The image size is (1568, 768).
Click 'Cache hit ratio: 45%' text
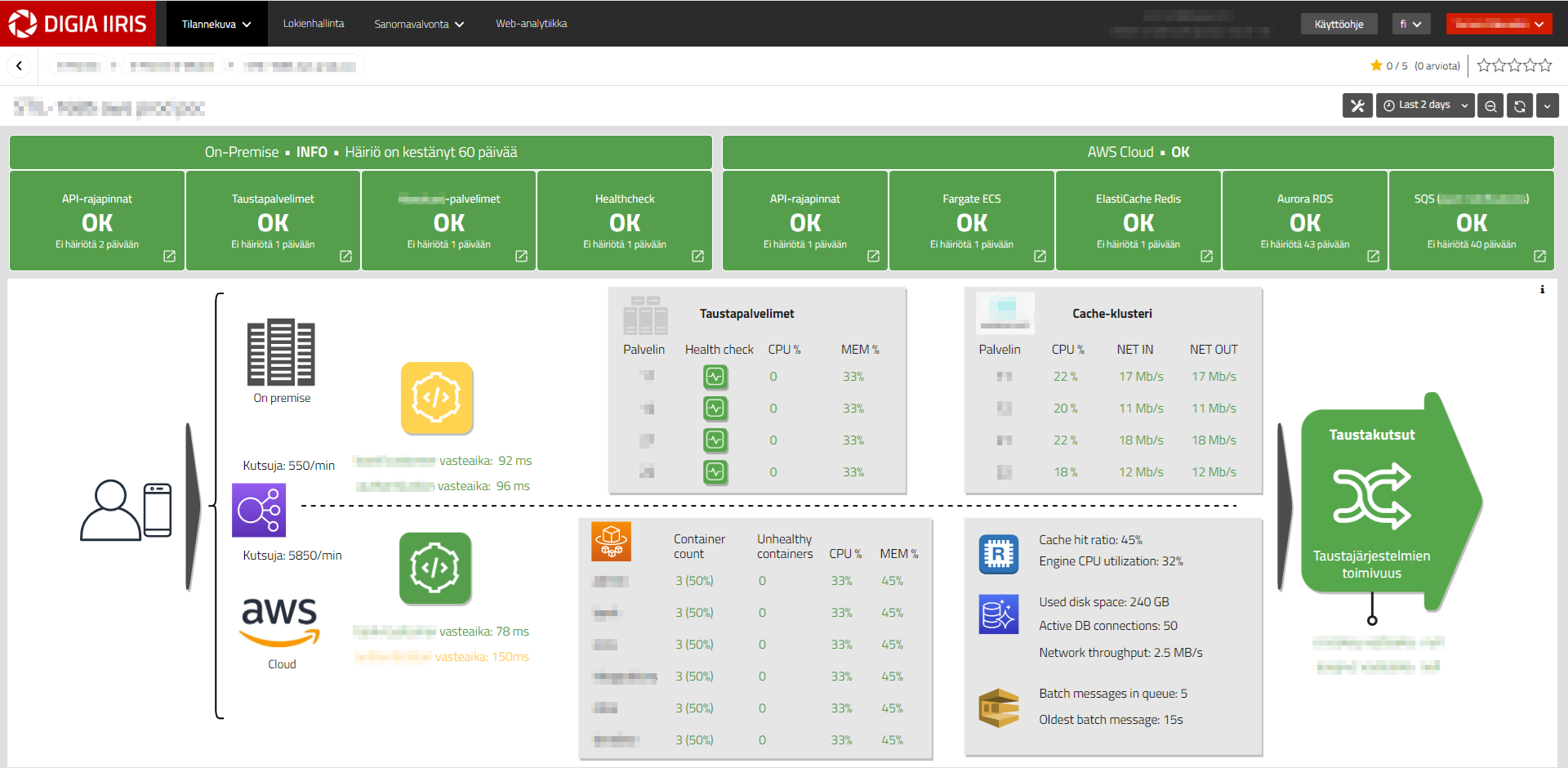(1090, 540)
